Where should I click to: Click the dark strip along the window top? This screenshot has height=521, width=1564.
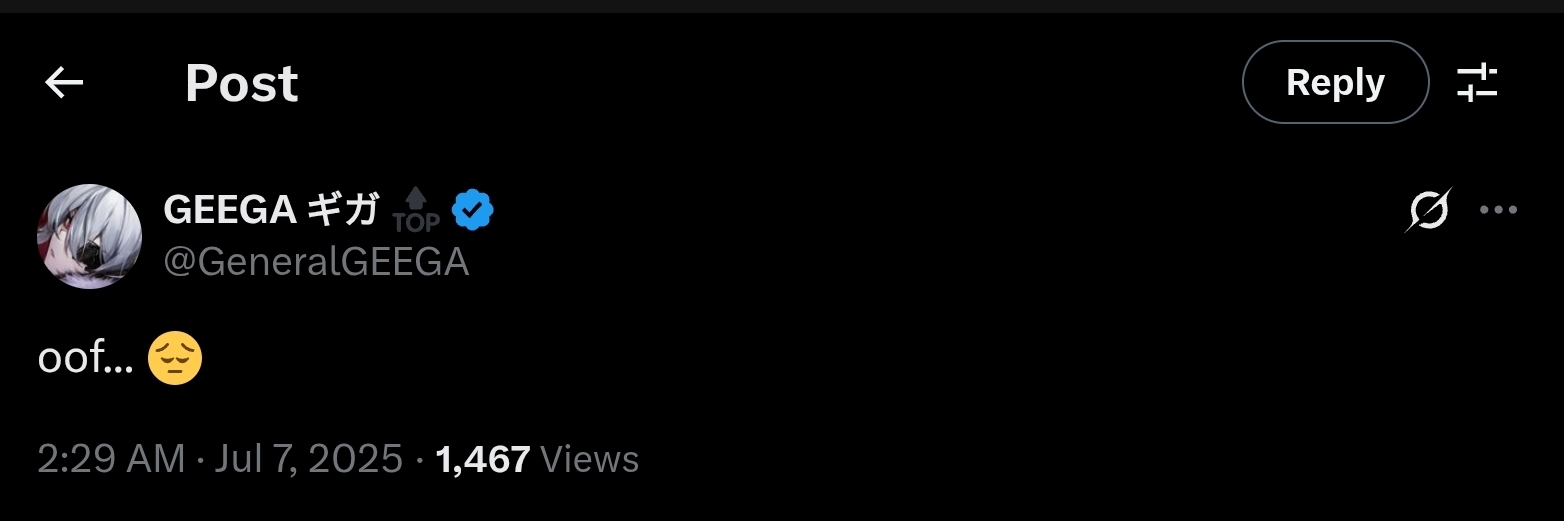[782, 6]
